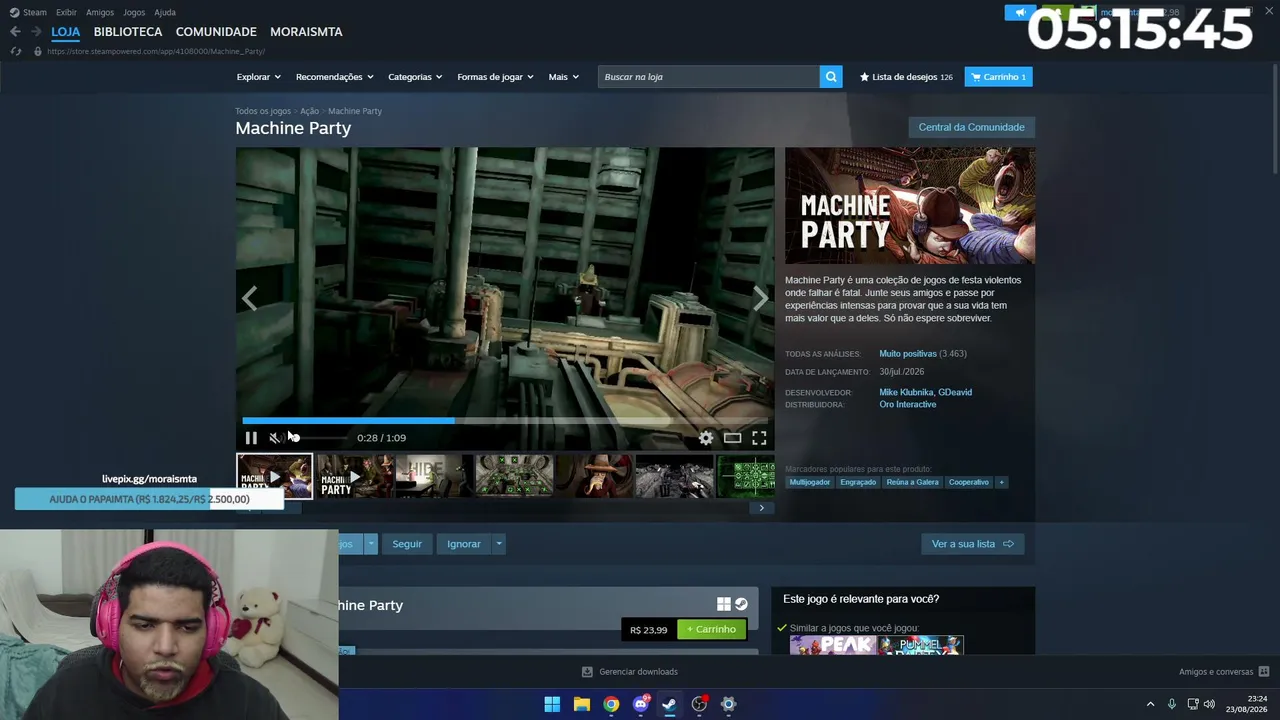Open the Ajuda menu
1280x720 pixels.
coord(165,12)
